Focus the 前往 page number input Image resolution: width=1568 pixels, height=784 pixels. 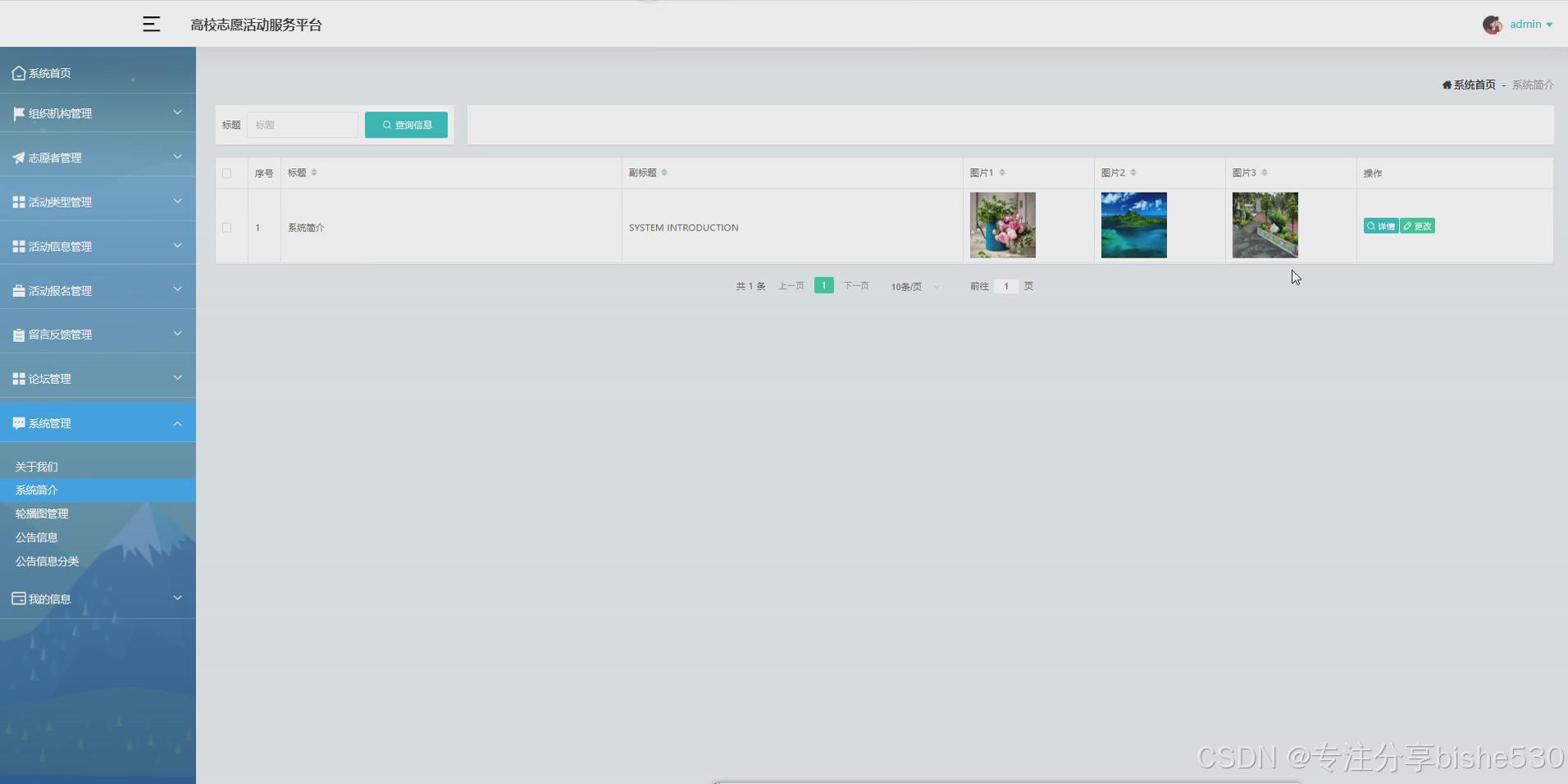1006,286
